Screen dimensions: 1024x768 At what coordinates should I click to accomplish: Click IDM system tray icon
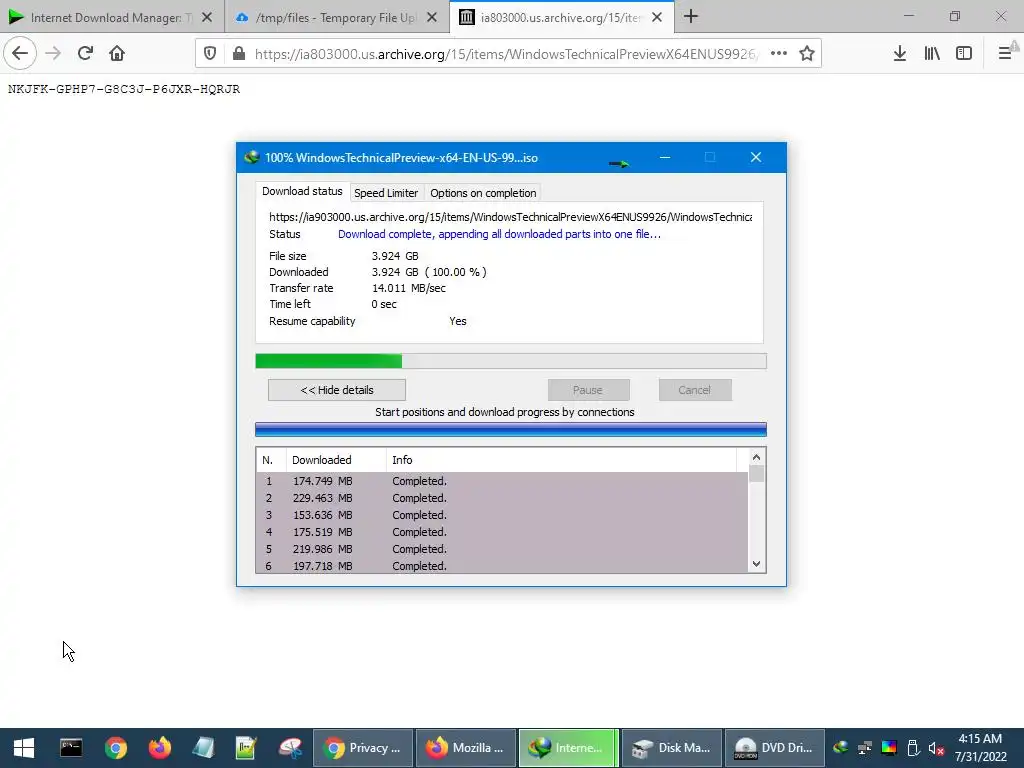click(x=841, y=748)
